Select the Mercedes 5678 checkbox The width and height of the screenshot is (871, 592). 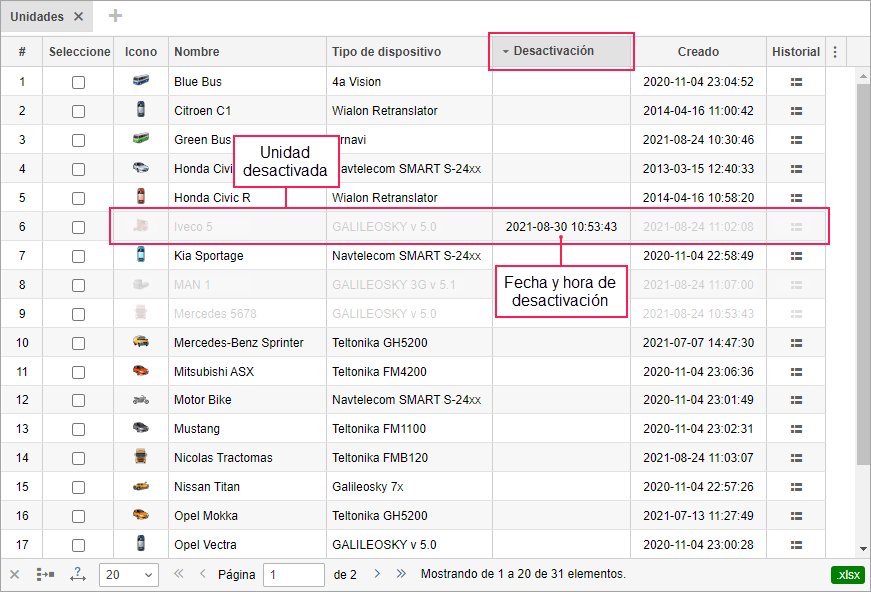[78, 315]
